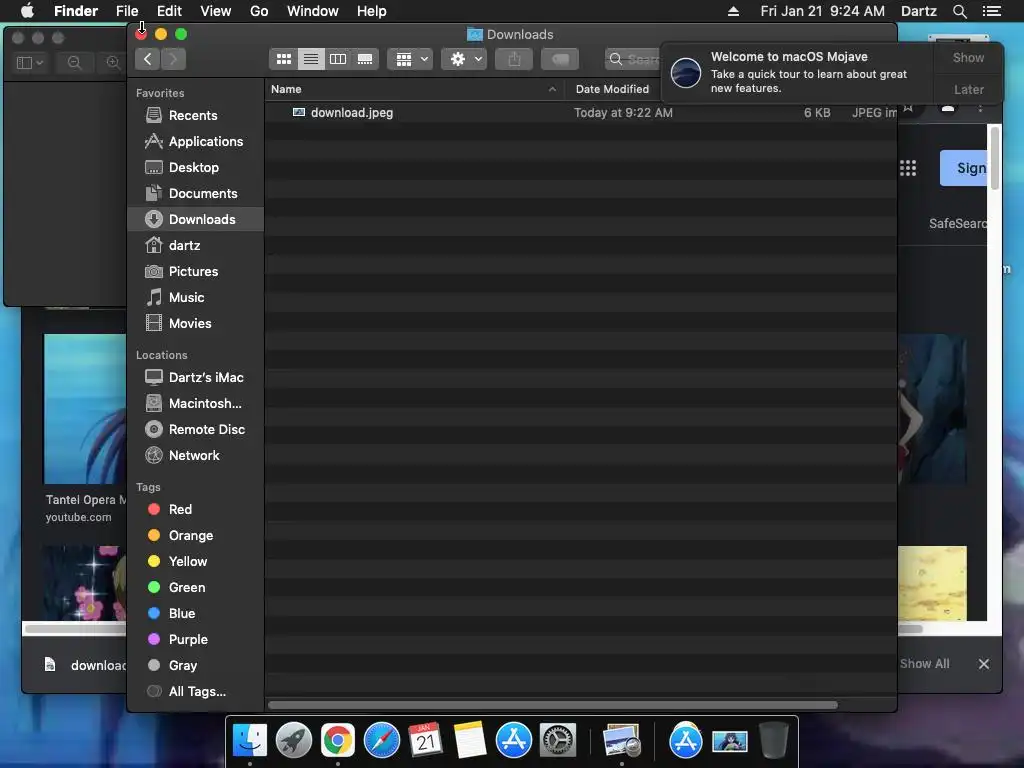Switch Finder to list view
1024x768 pixels.
click(311, 59)
